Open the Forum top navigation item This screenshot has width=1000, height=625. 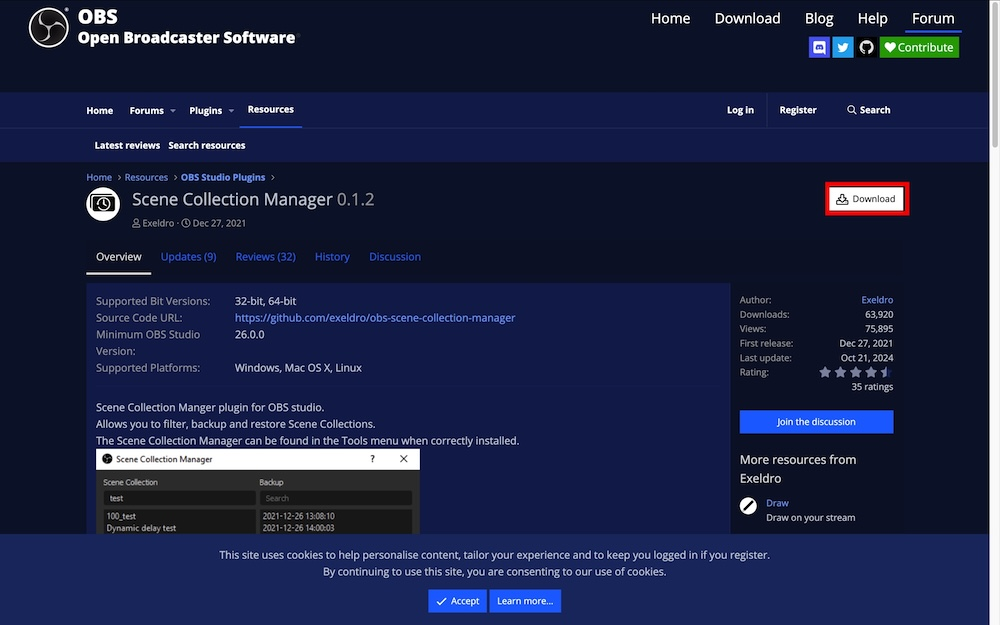point(933,18)
